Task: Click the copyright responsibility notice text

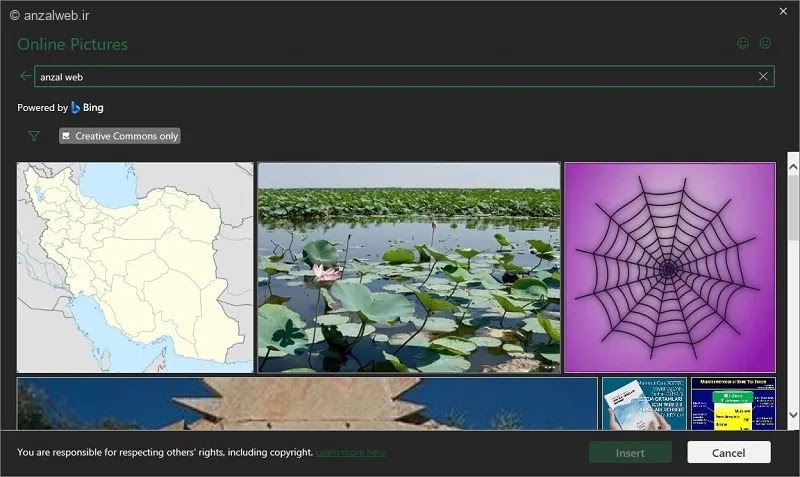Action: coord(165,453)
